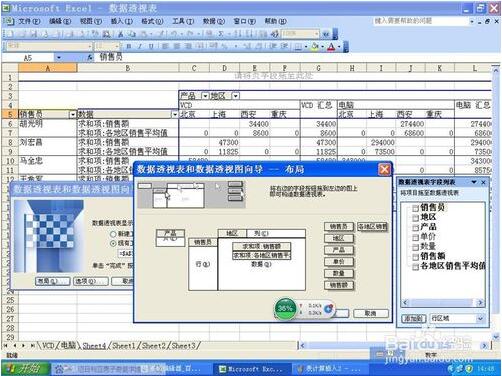Screen dimensions: 502x376
Task: Select 销售额 in the field list pane
Action: (432, 256)
